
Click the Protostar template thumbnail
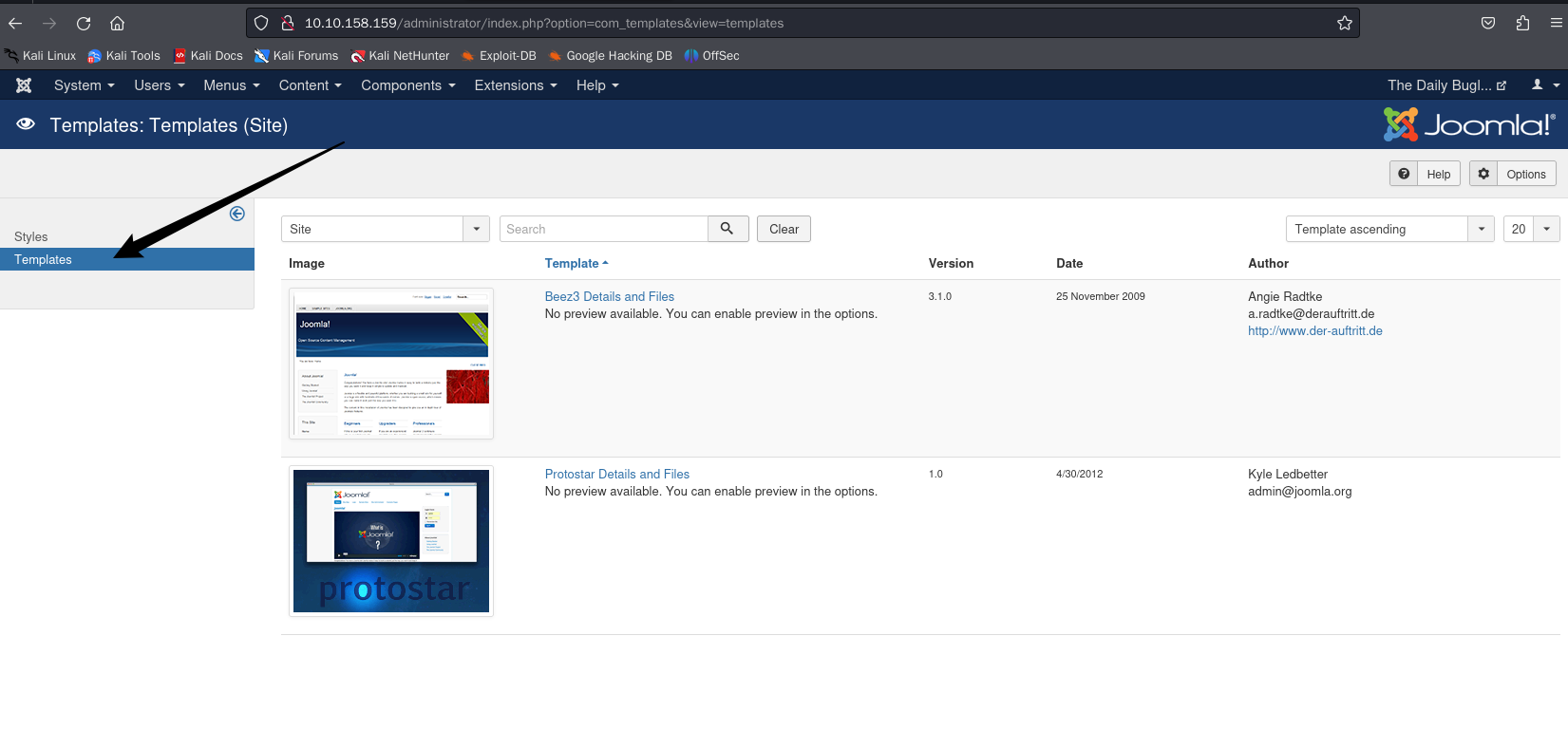[x=391, y=541]
